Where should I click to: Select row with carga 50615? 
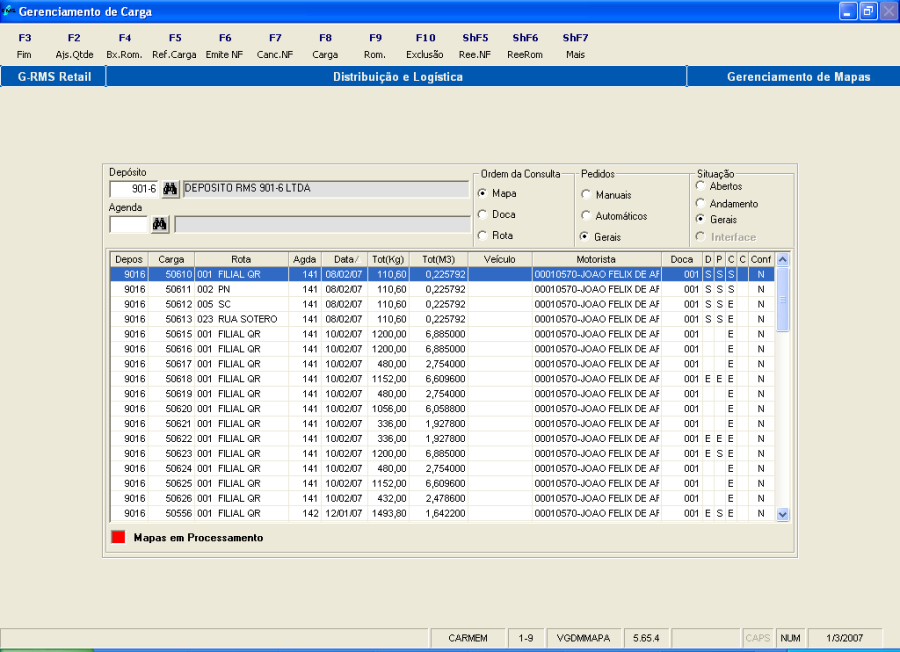pyautogui.click(x=442, y=334)
